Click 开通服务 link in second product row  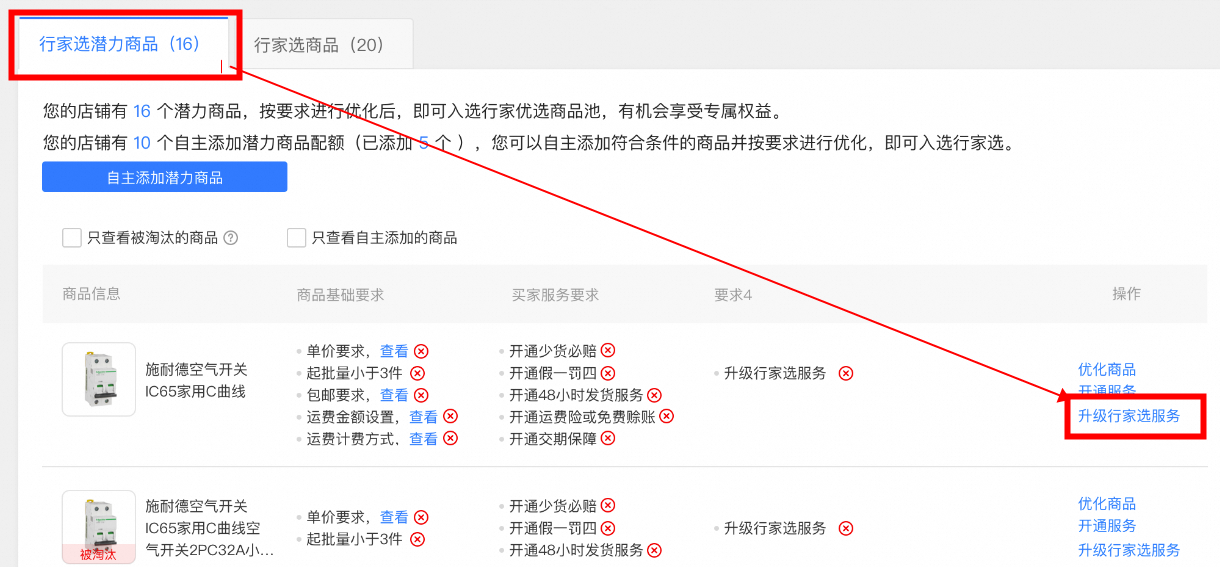(x=1107, y=526)
